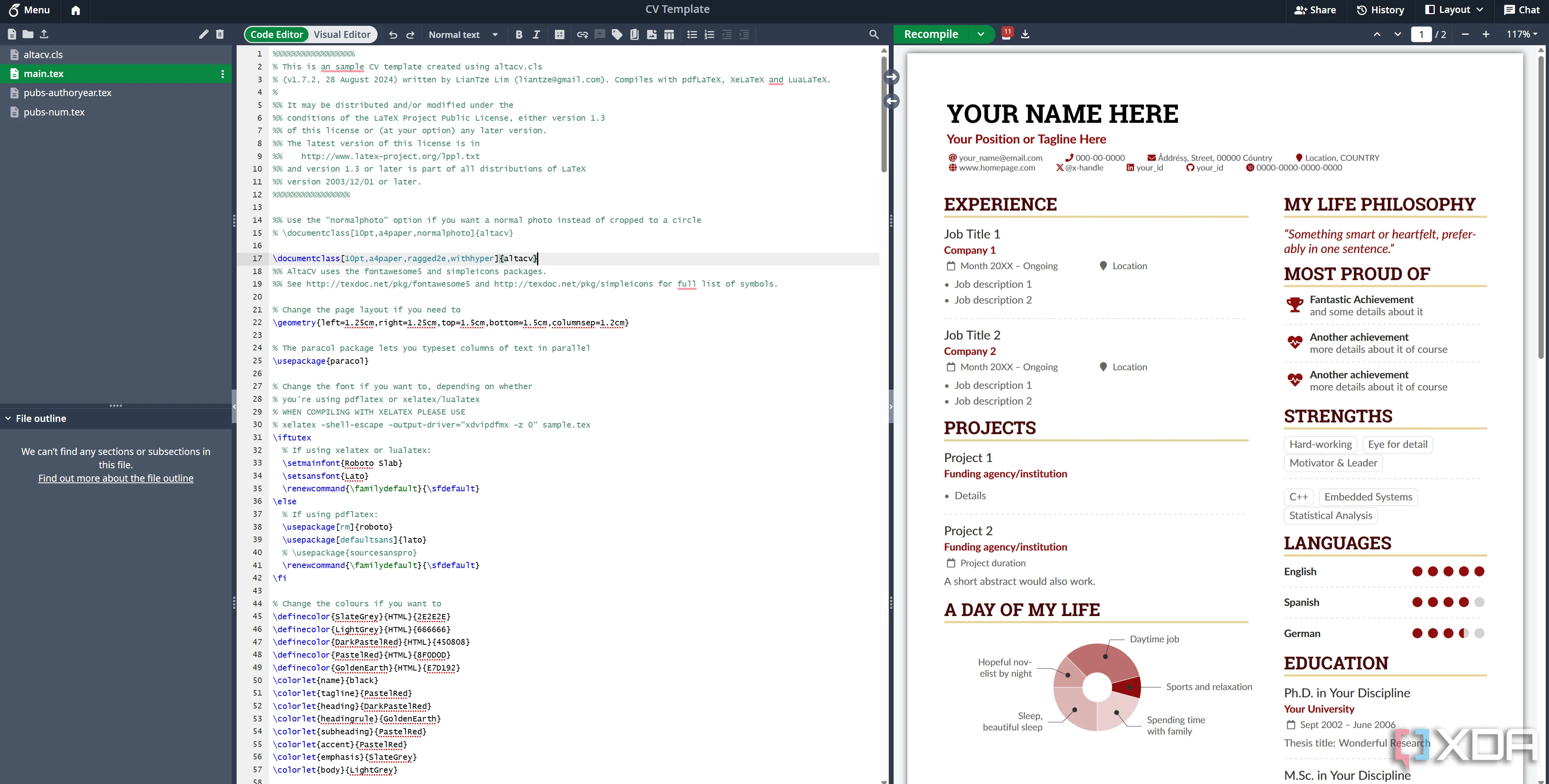Screen dimensions: 1549x784
Task: Click the insert table icon
Action: [669, 35]
